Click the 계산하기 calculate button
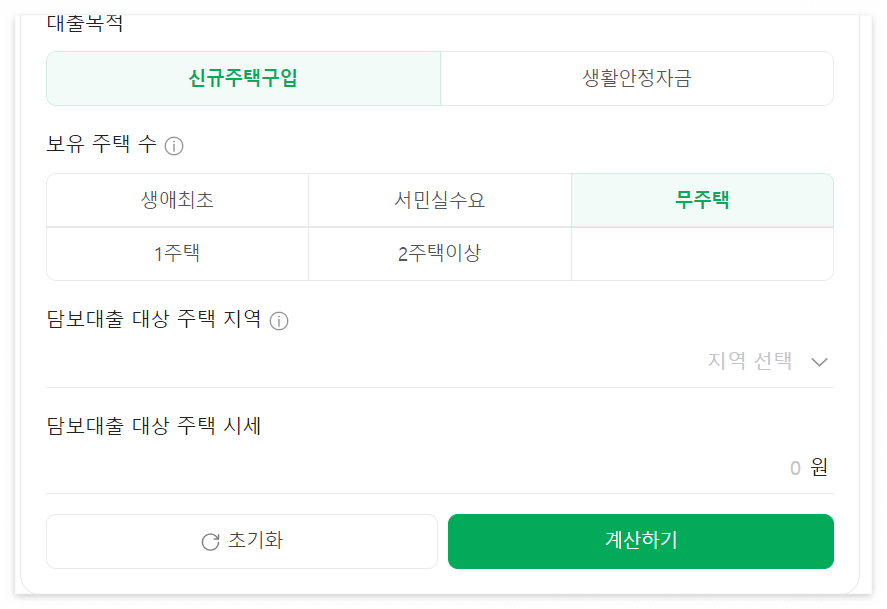Viewport: 887px width, 609px height. 639,541
